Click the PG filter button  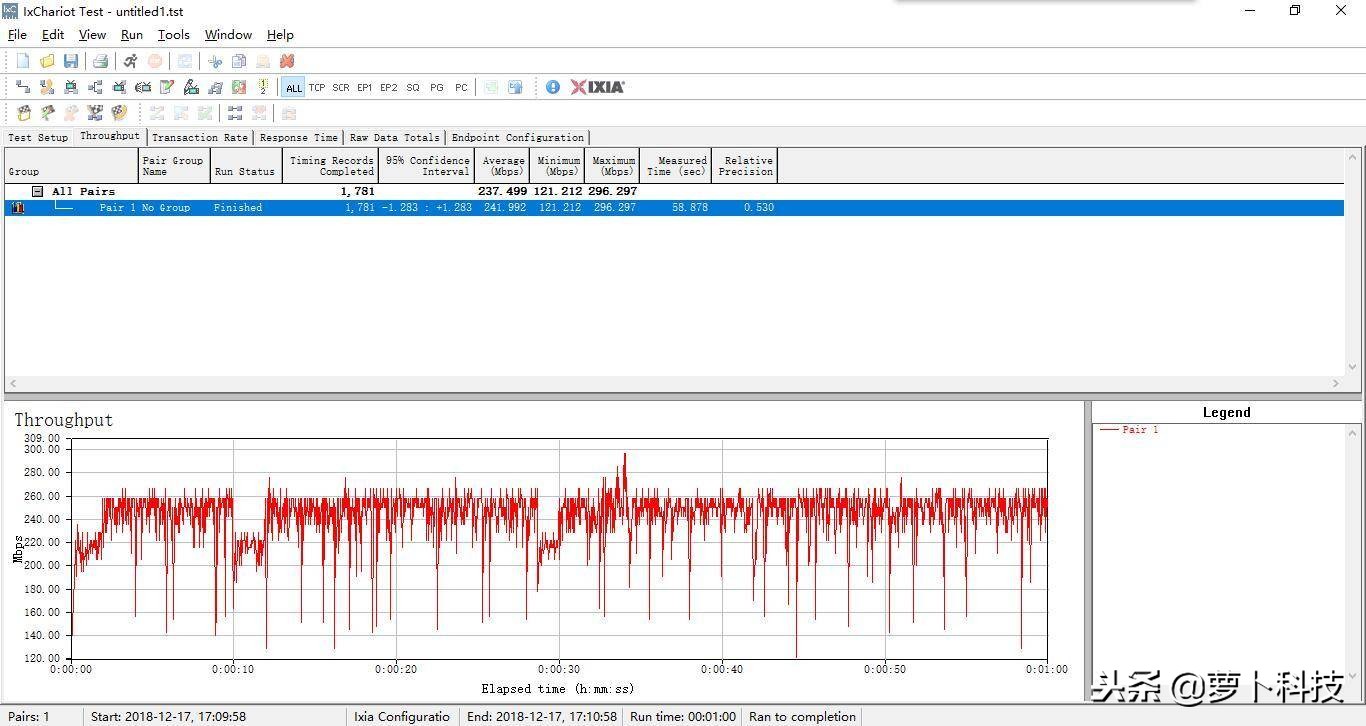pos(436,87)
